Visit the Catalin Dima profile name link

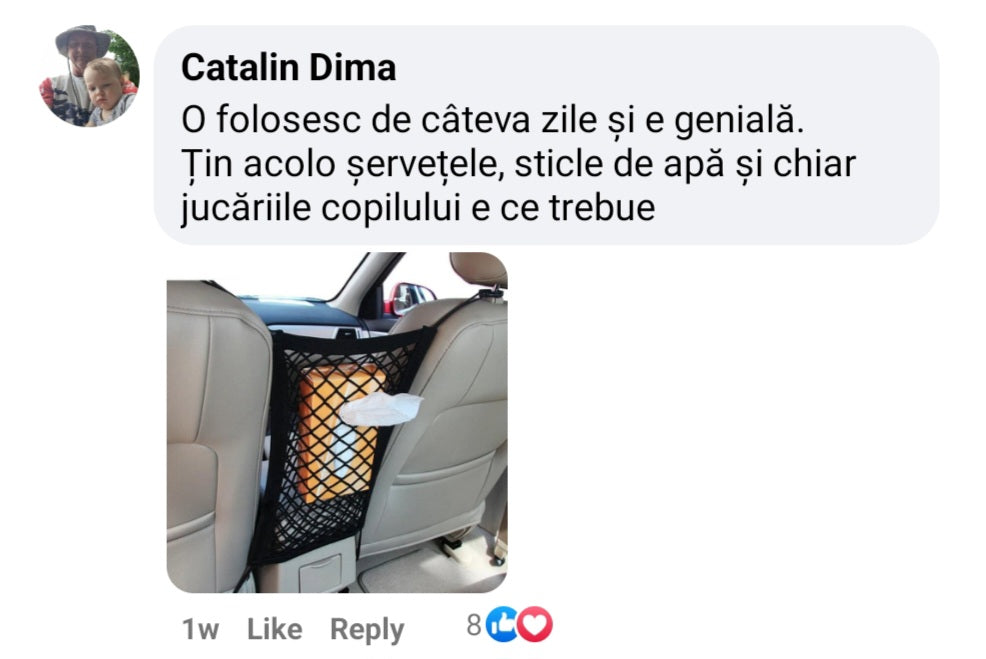(x=289, y=68)
